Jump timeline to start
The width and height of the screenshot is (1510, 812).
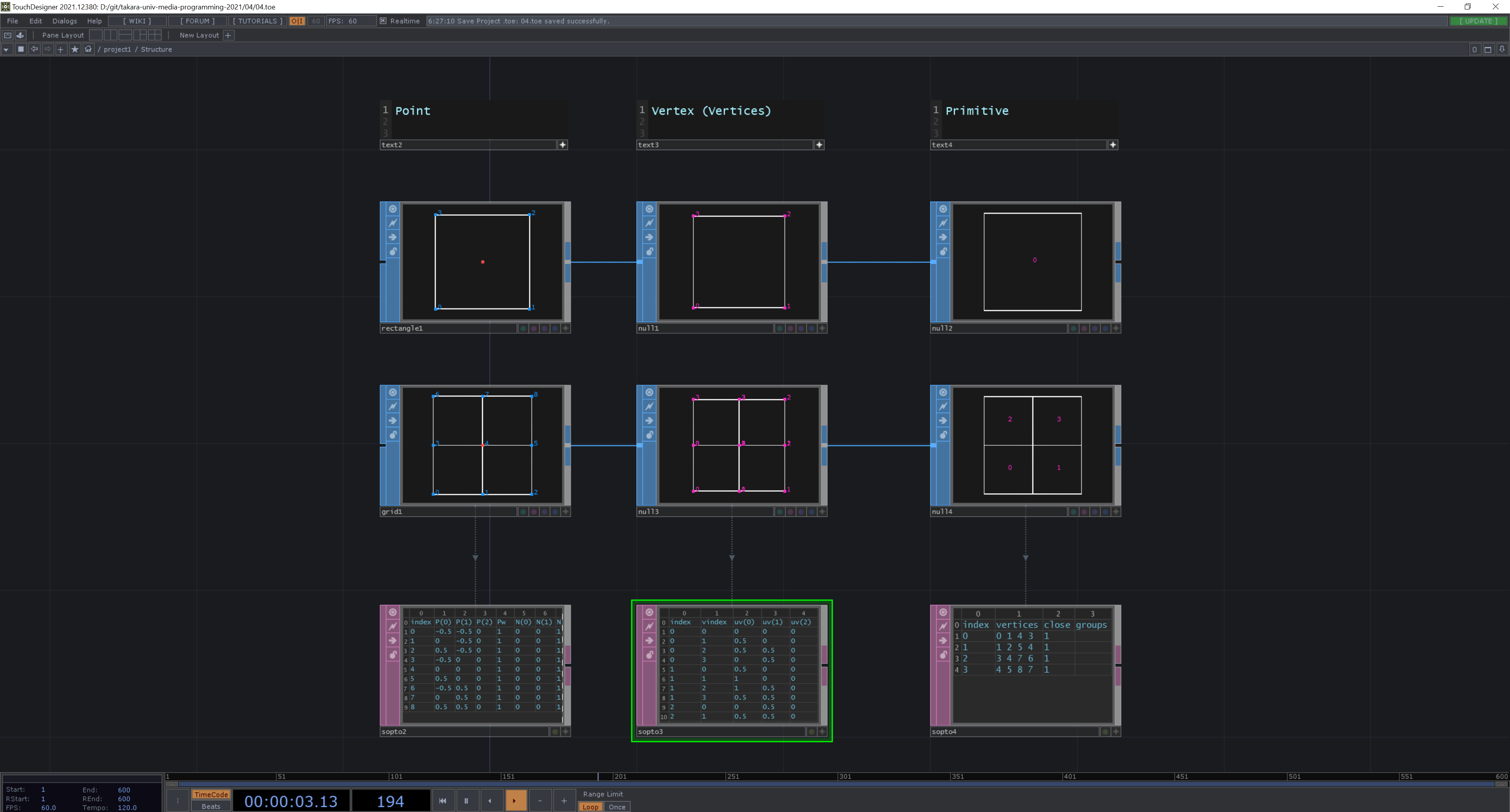442,800
